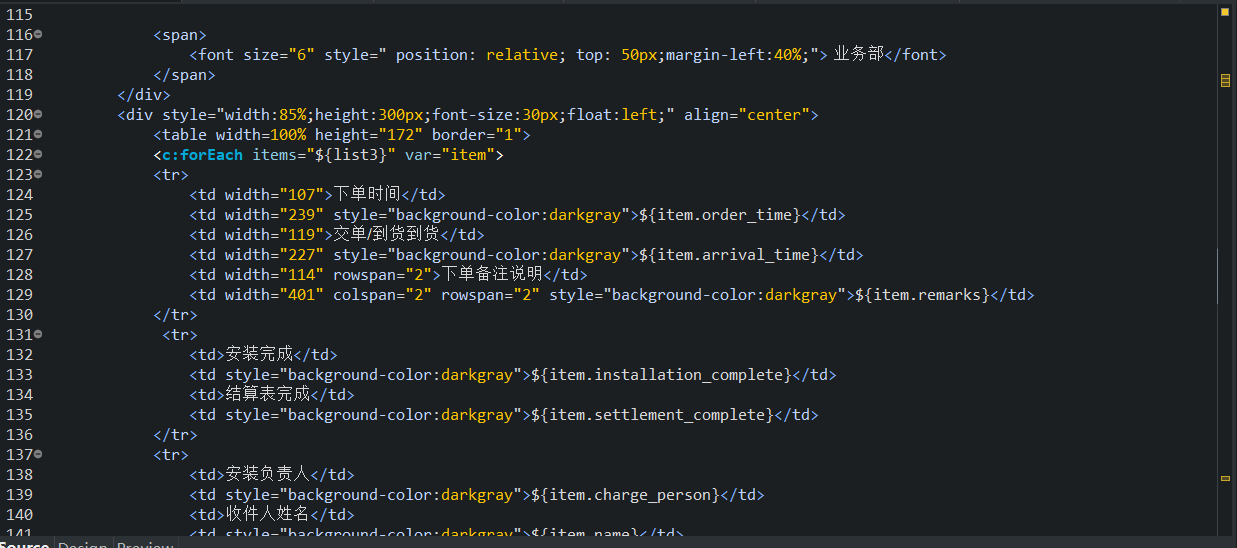Image resolution: width=1237 pixels, height=548 pixels.
Task: Collapse the span fold at line 116
Action: coord(38,35)
